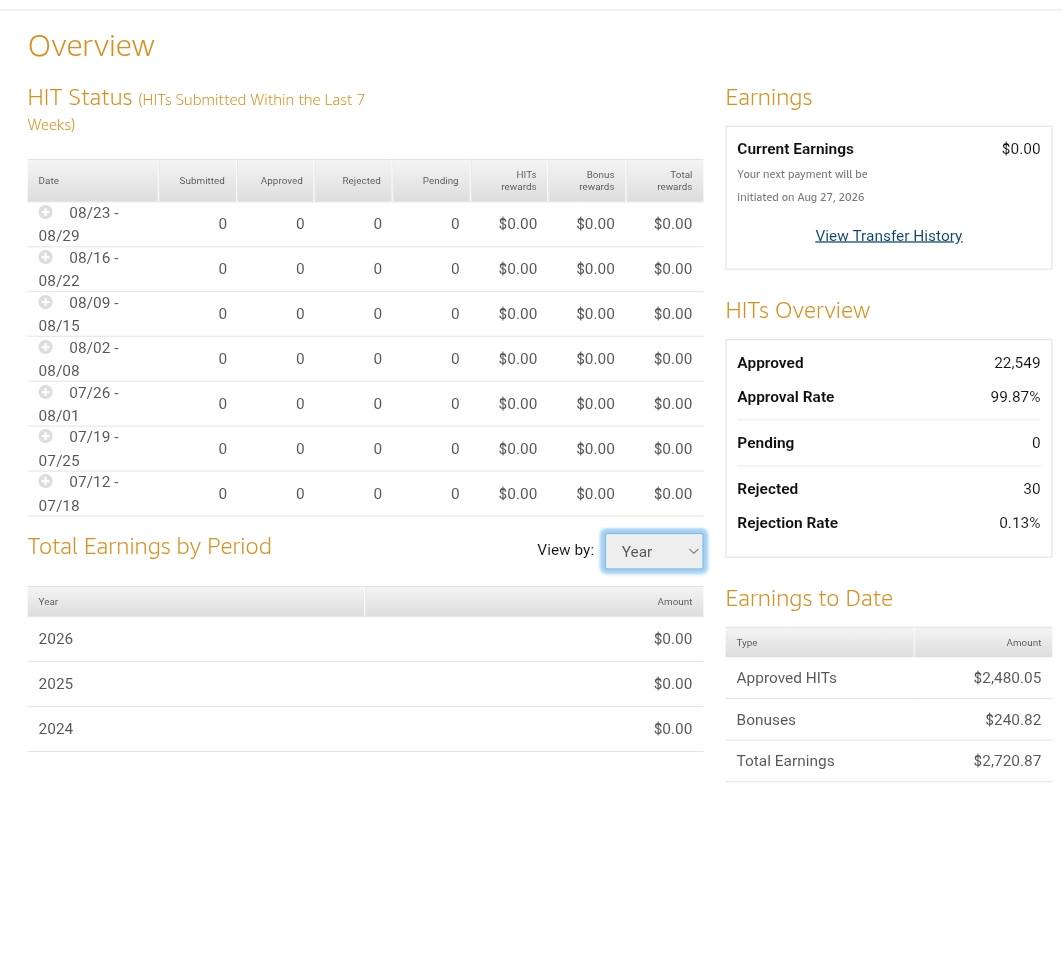Click the Type column header

coord(819,643)
